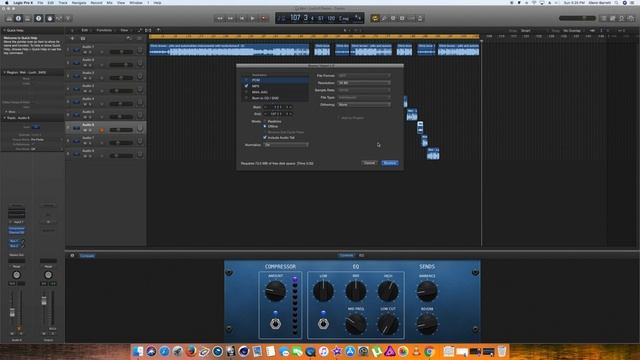Open the Library panel icon
The width and height of the screenshot is (640, 360).
click(x=9, y=18)
